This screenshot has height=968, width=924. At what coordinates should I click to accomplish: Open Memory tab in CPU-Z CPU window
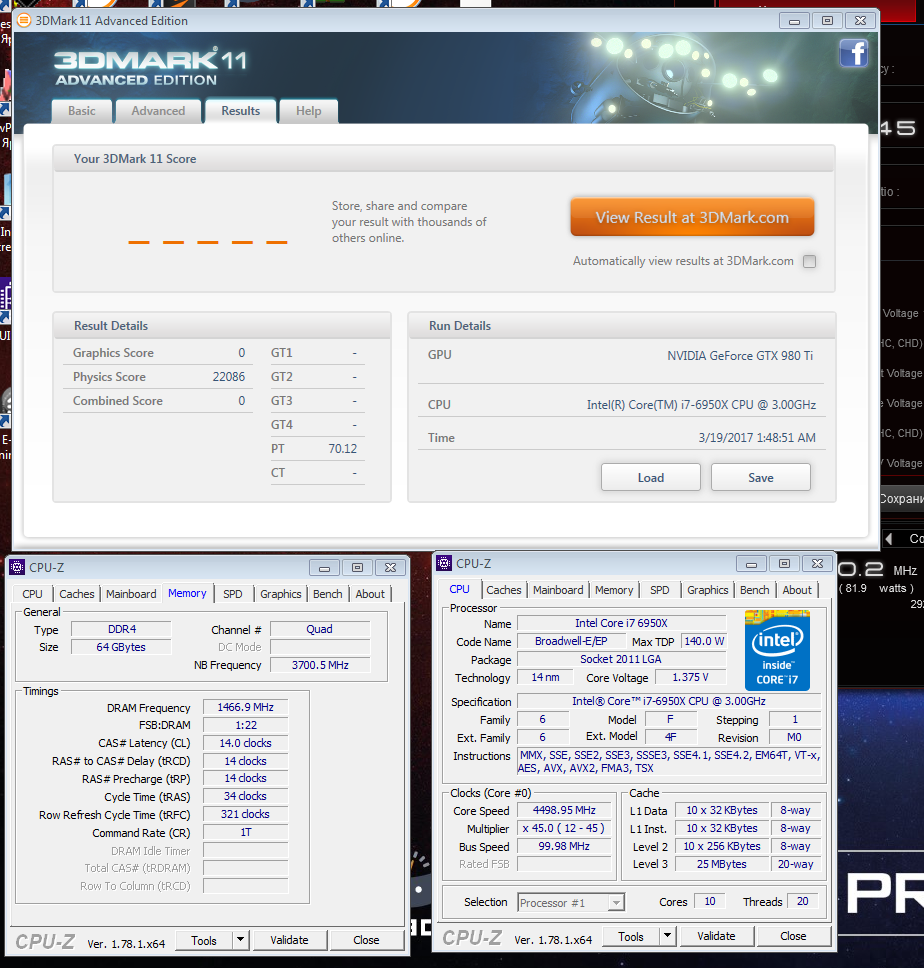pos(614,590)
